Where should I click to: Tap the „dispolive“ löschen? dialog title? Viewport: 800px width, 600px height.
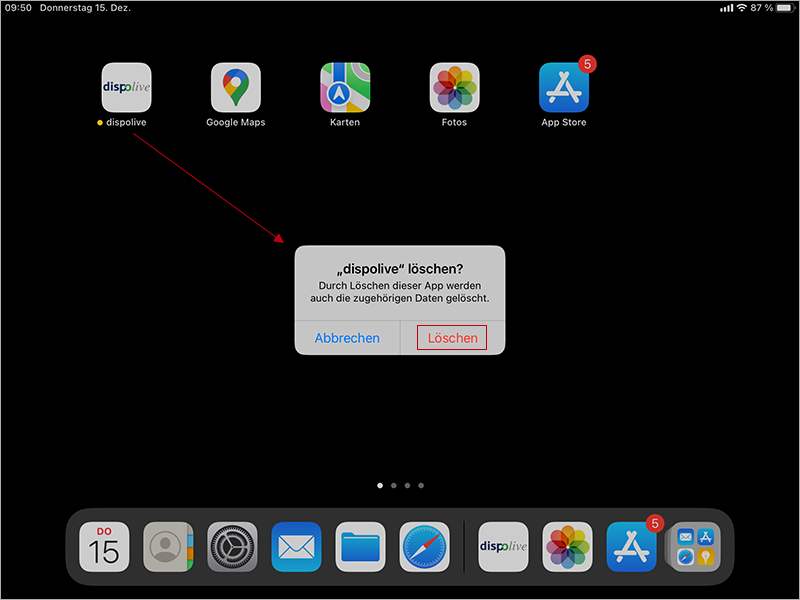point(400,269)
